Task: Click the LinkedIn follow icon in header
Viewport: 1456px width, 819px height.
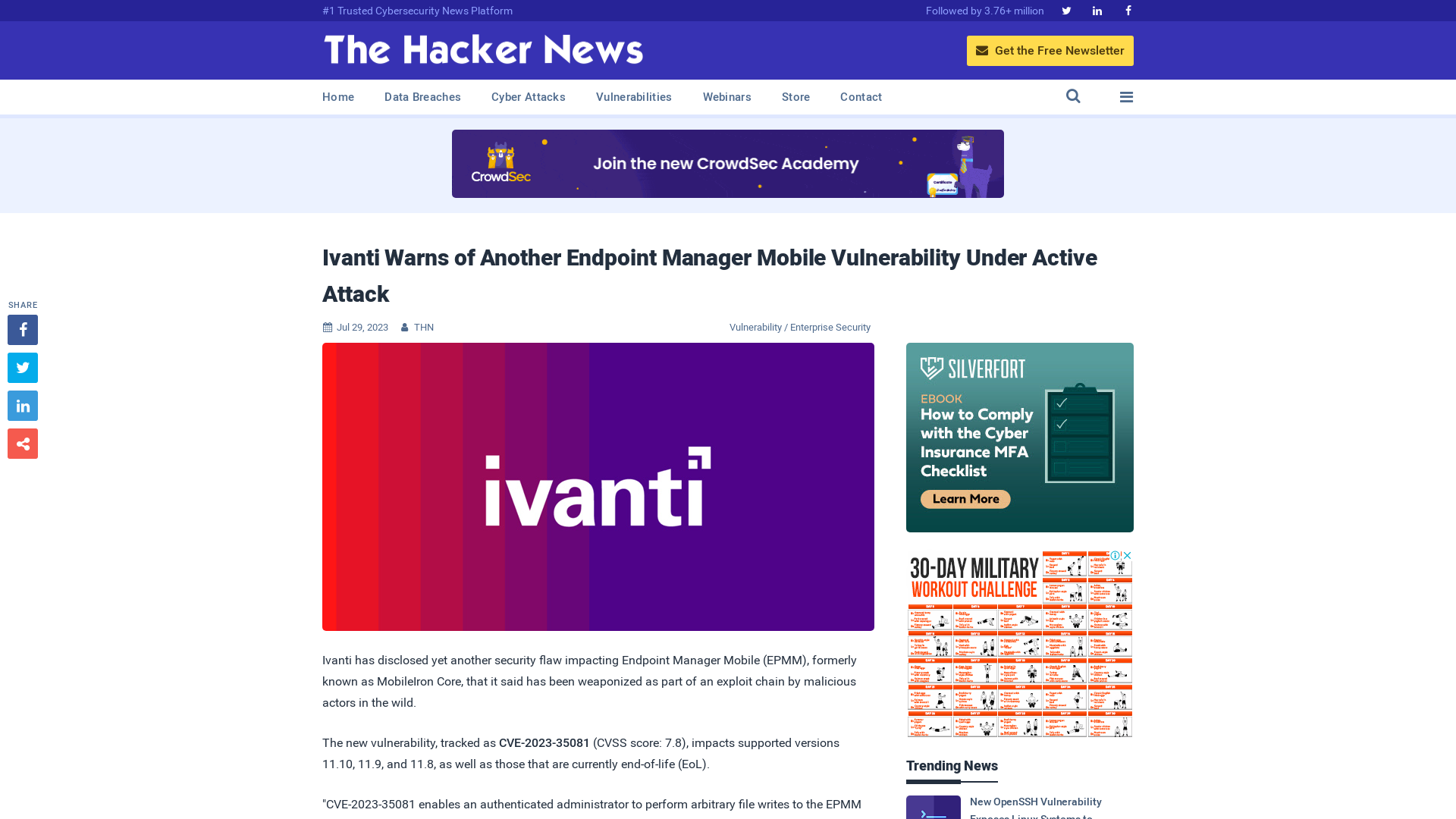Action: (x=1097, y=11)
